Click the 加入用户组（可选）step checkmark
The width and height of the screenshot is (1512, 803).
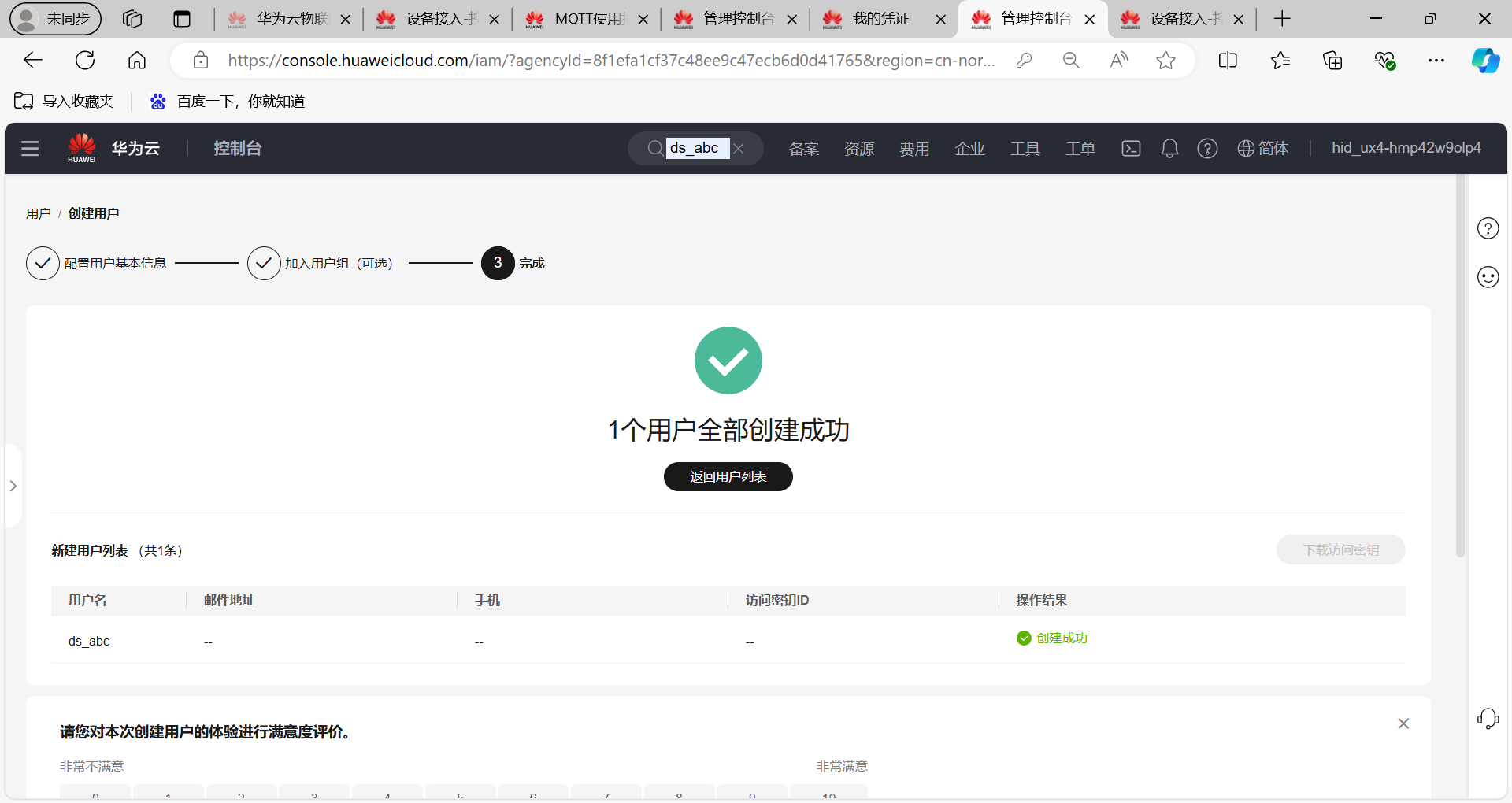tap(264, 263)
